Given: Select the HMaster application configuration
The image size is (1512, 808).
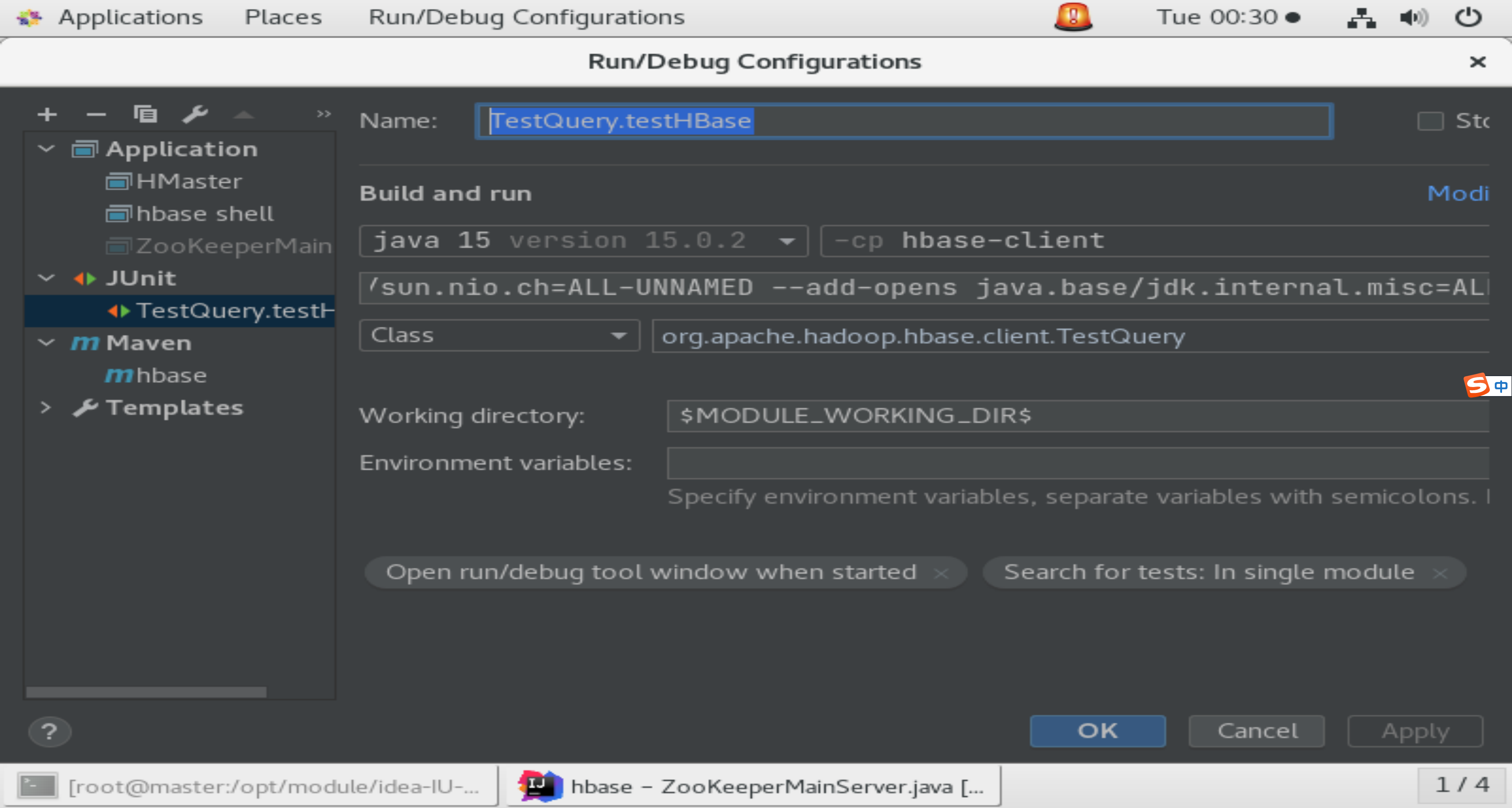Looking at the screenshot, I should pyautogui.click(x=188, y=181).
